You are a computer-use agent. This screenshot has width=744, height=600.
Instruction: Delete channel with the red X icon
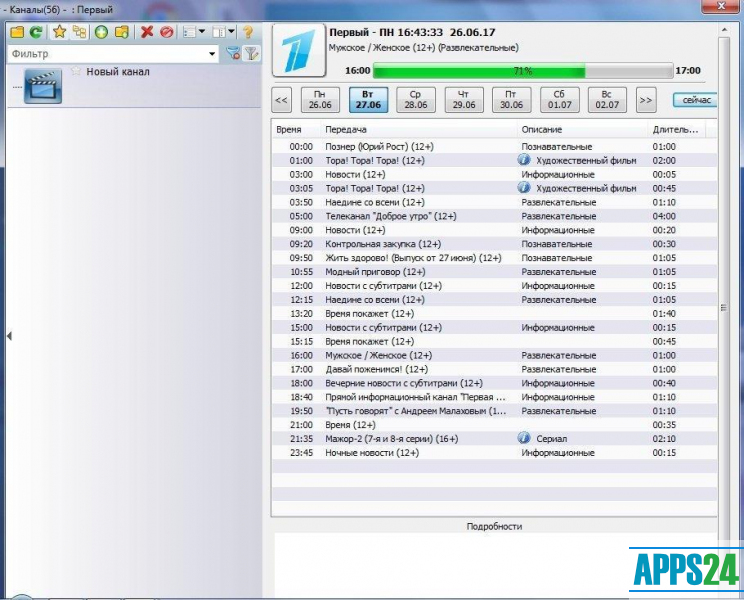147,32
